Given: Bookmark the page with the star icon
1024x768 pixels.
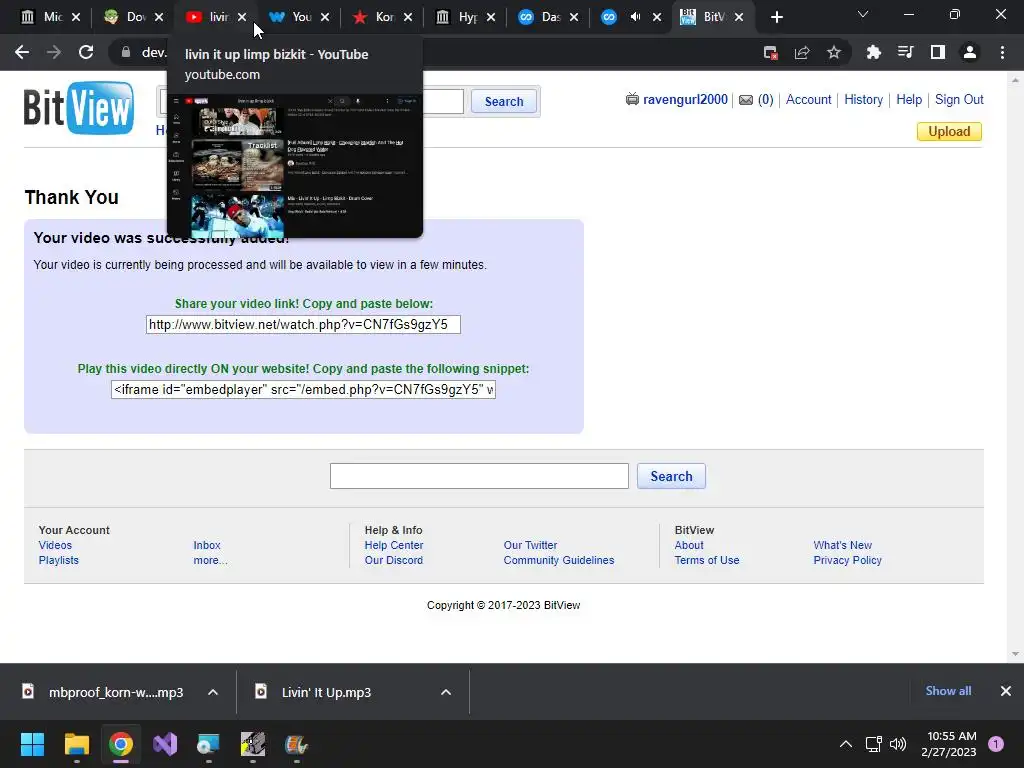Looking at the screenshot, I should point(834,52).
